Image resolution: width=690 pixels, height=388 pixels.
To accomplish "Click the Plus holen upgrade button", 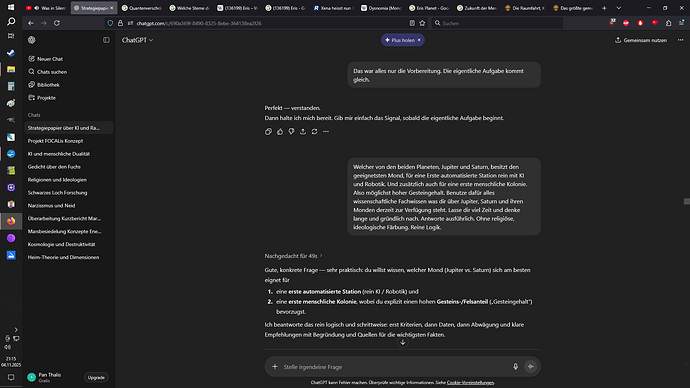I will [400, 40].
